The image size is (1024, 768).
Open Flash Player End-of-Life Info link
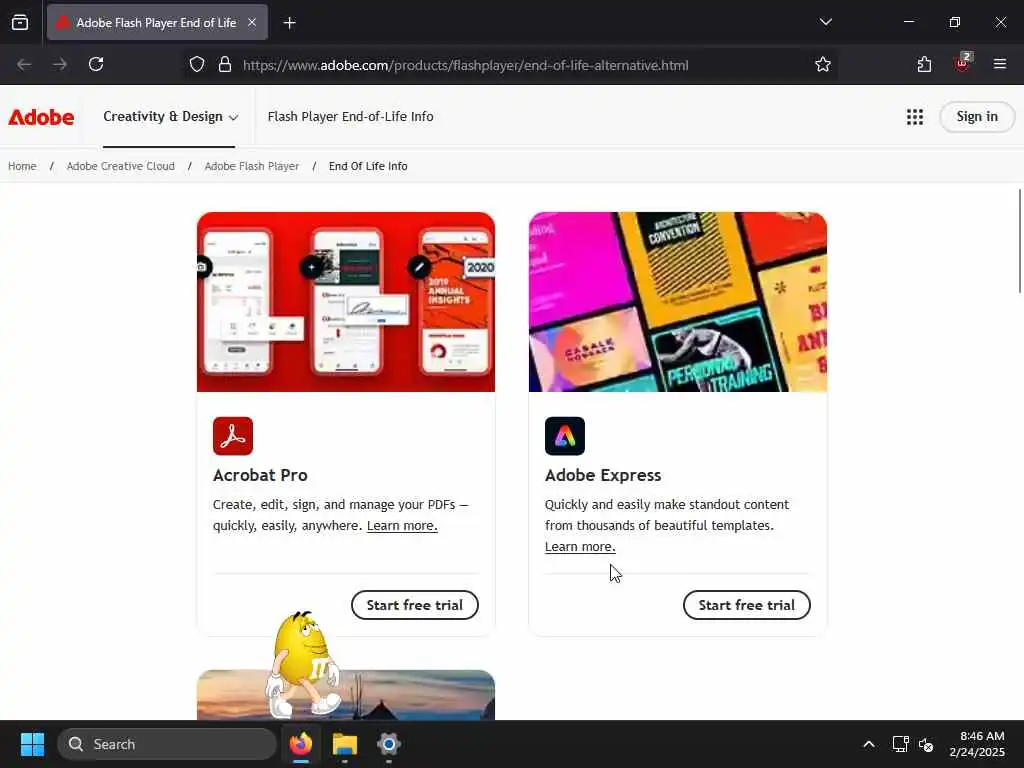pyautogui.click(x=350, y=117)
